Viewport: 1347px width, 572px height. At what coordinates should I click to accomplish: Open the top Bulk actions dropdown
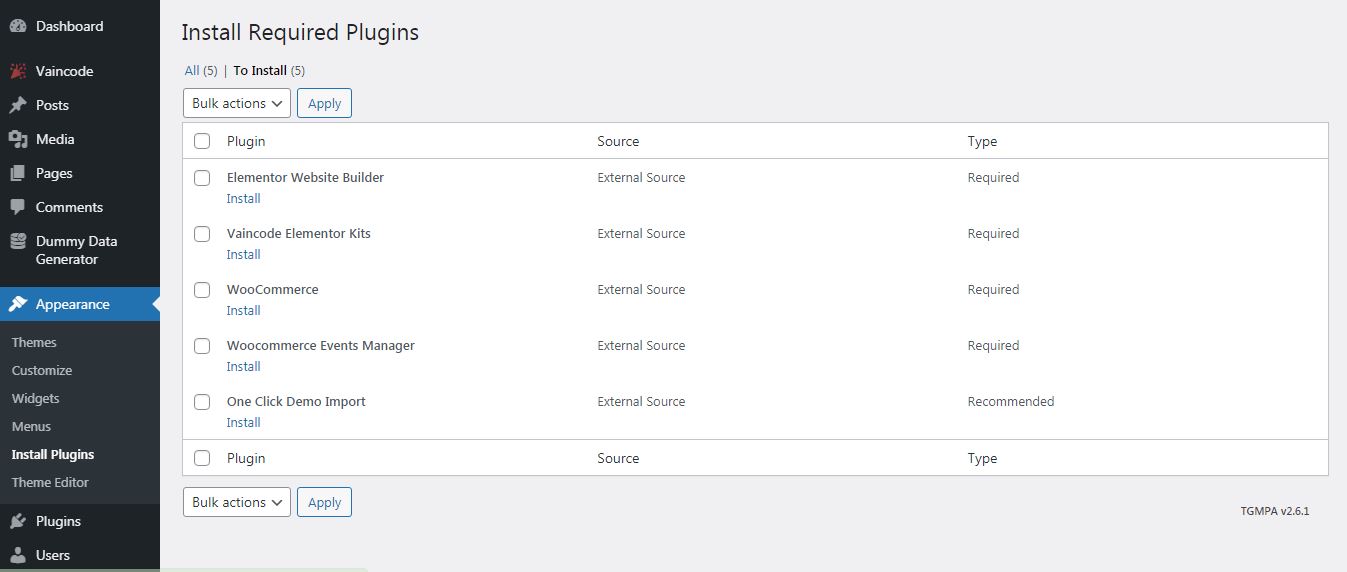pos(237,103)
